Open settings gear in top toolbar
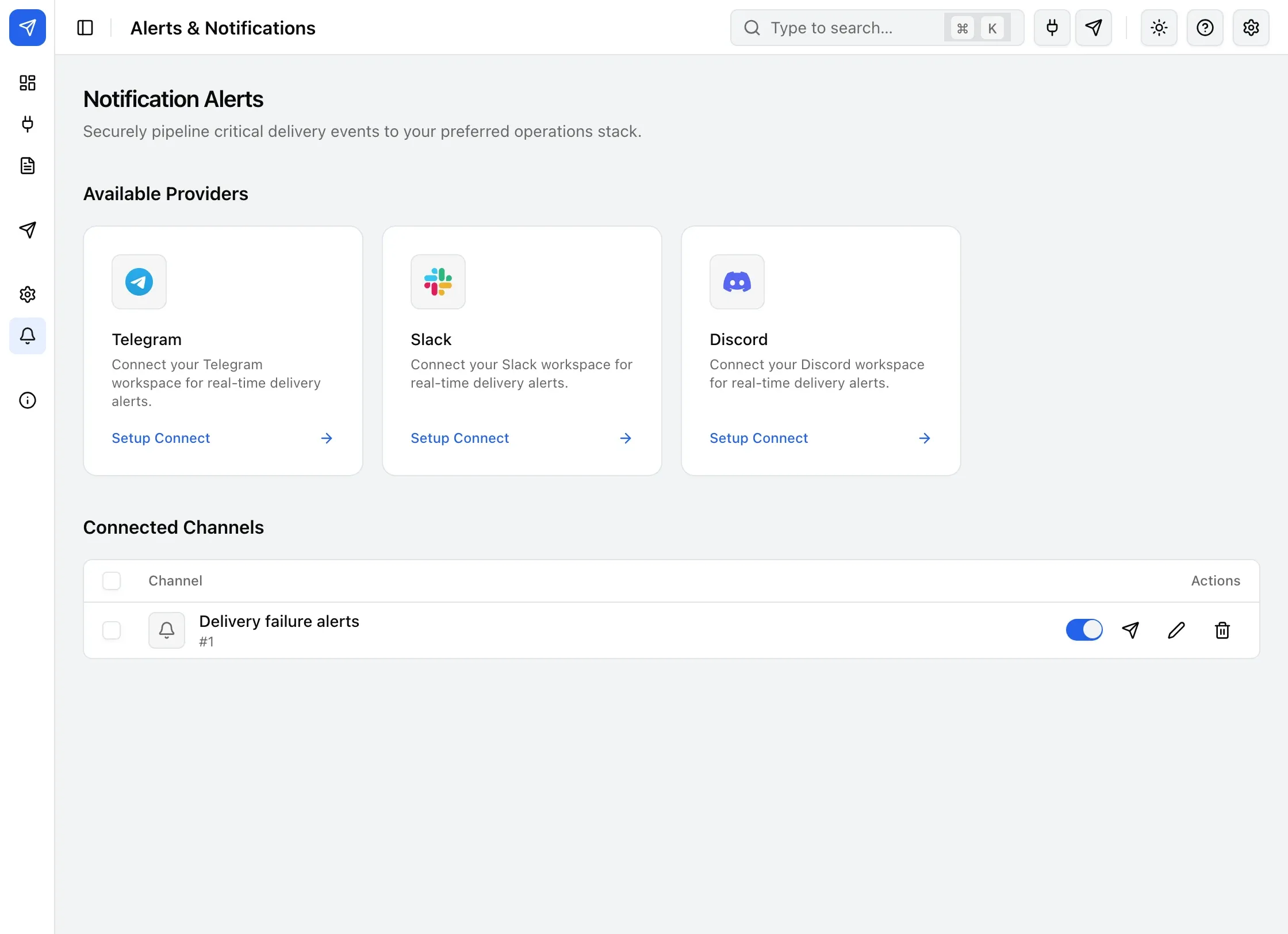Image resolution: width=1288 pixels, height=934 pixels. coord(1251,28)
